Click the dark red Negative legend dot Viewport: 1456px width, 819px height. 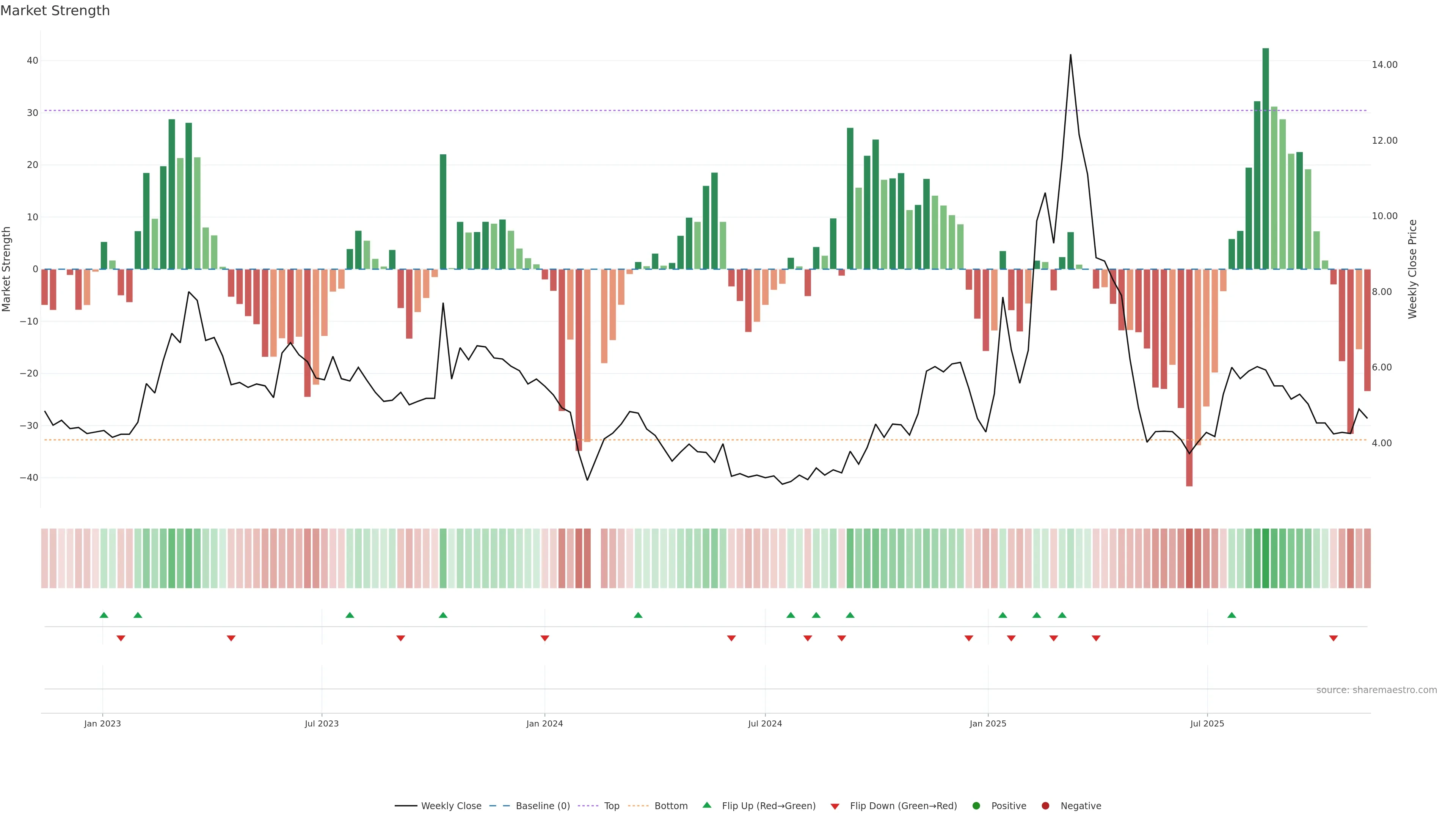click(x=1045, y=805)
